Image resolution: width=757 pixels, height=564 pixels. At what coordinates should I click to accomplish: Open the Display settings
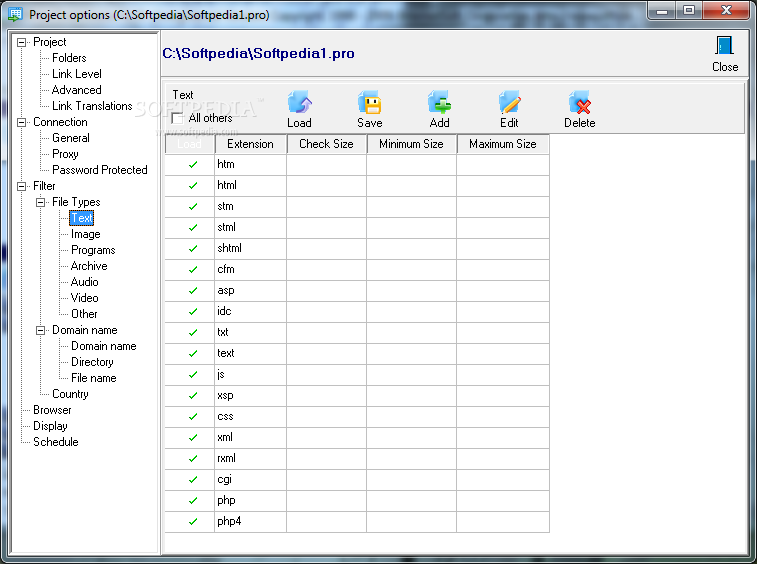pos(50,426)
